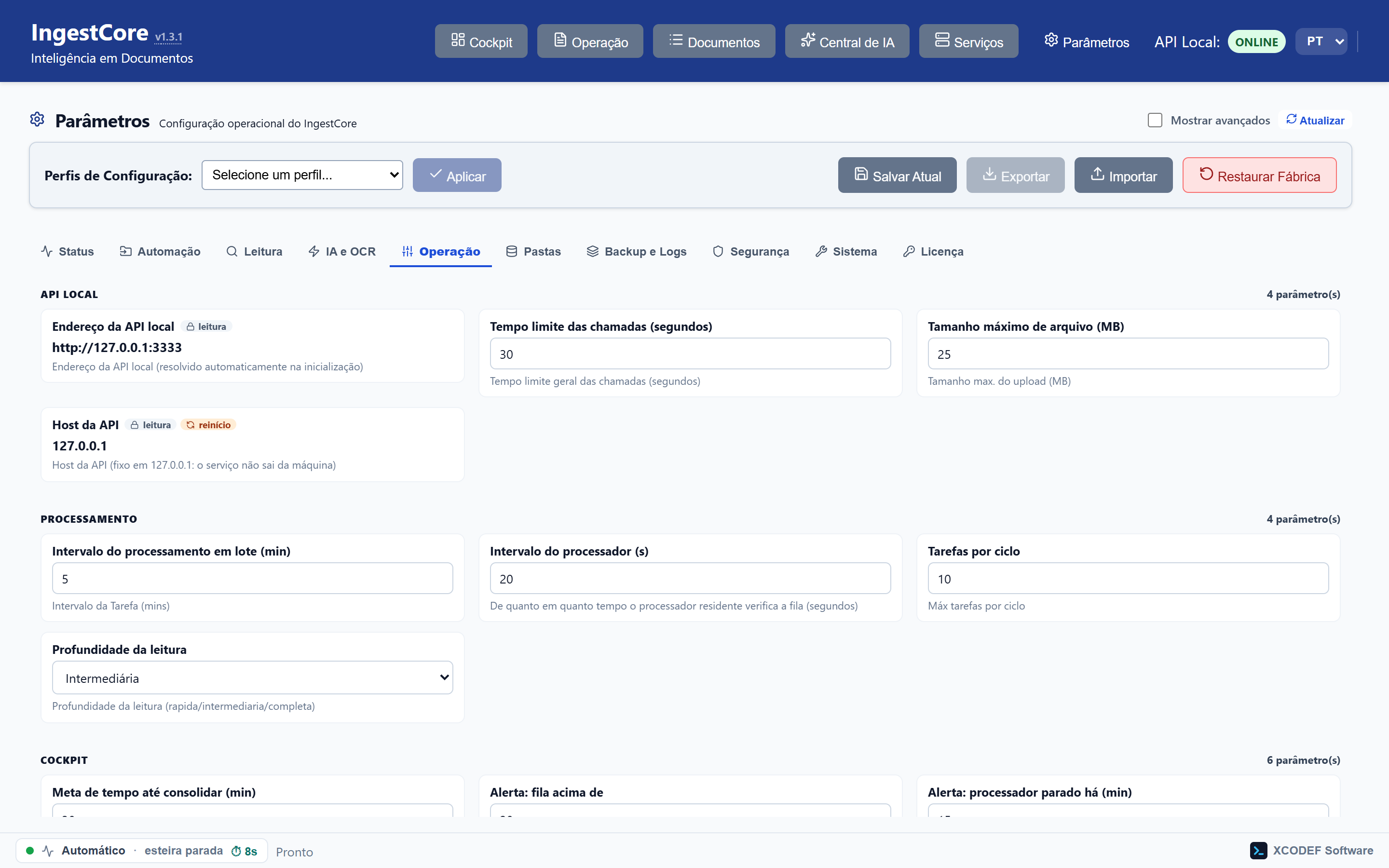The image size is (1389, 868).
Task: Open the Serviços page
Action: pyautogui.click(x=969, y=41)
